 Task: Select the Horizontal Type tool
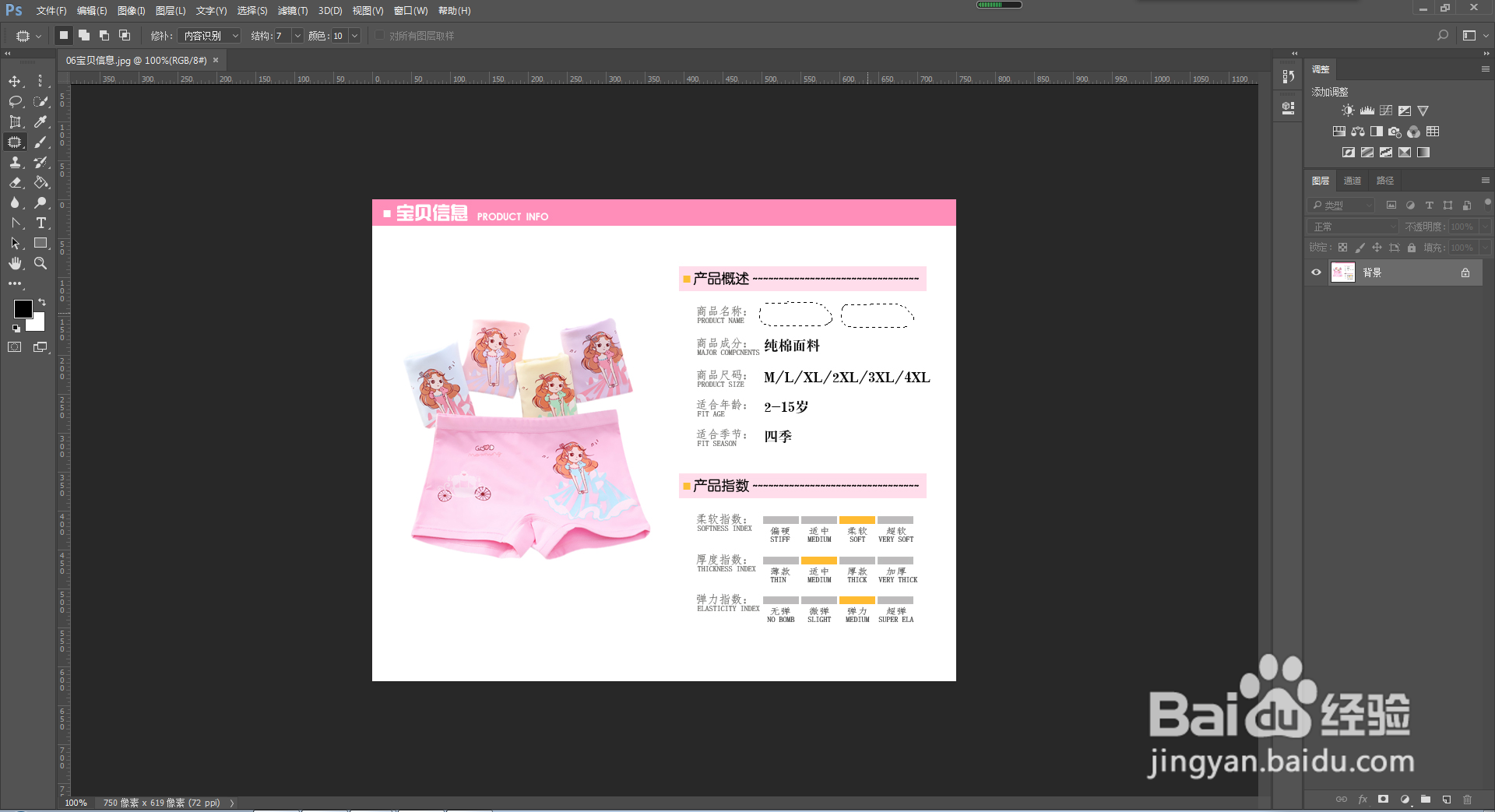pos(40,223)
